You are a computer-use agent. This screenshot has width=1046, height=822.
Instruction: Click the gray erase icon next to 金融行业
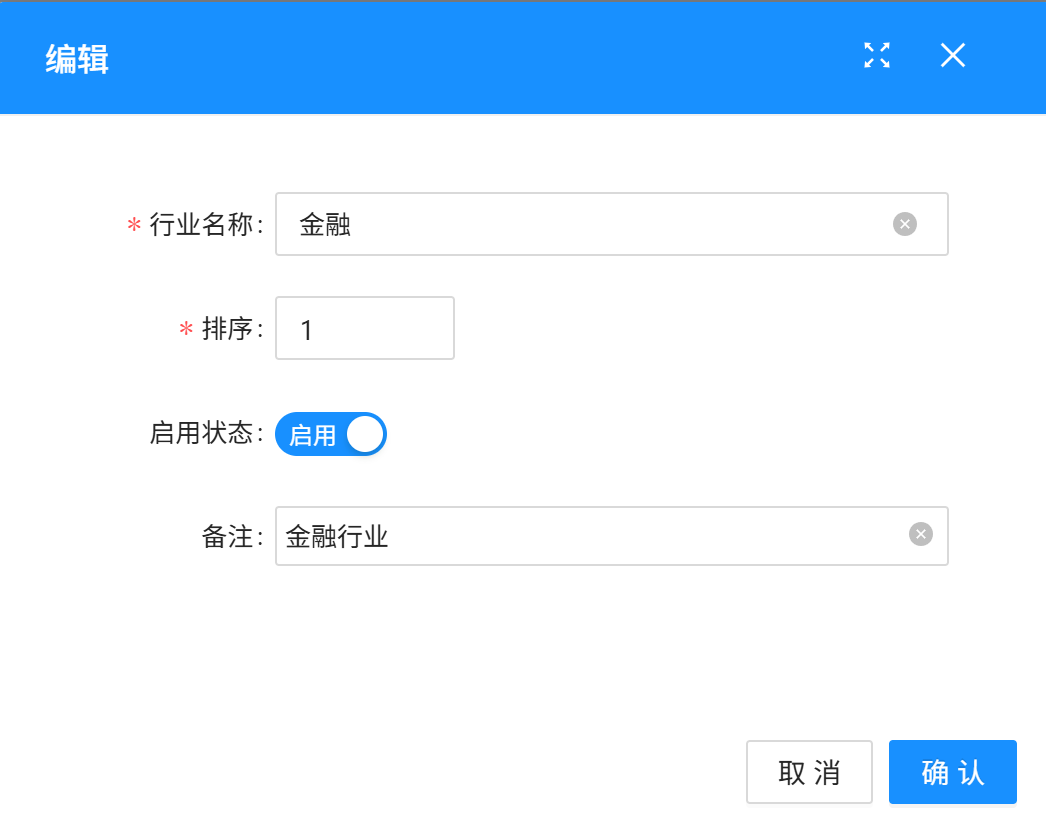pyautogui.click(x=919, y=536)
